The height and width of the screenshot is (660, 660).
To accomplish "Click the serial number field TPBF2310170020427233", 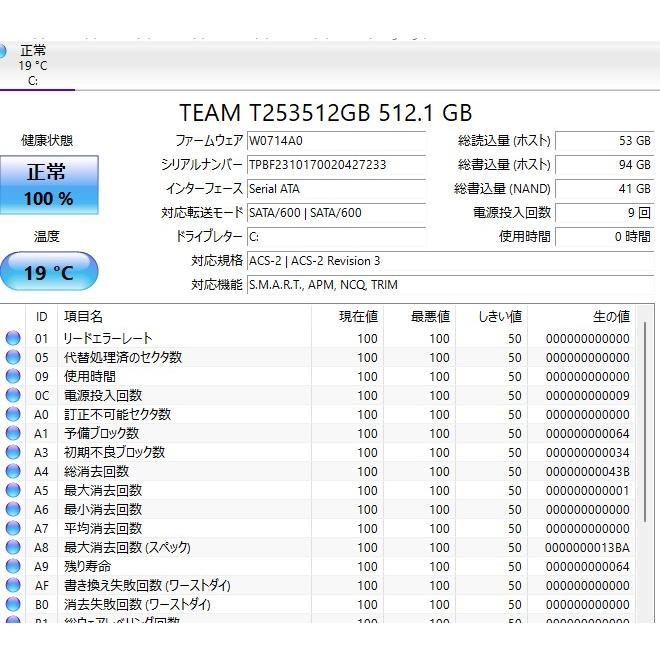I will pos(336,165).
